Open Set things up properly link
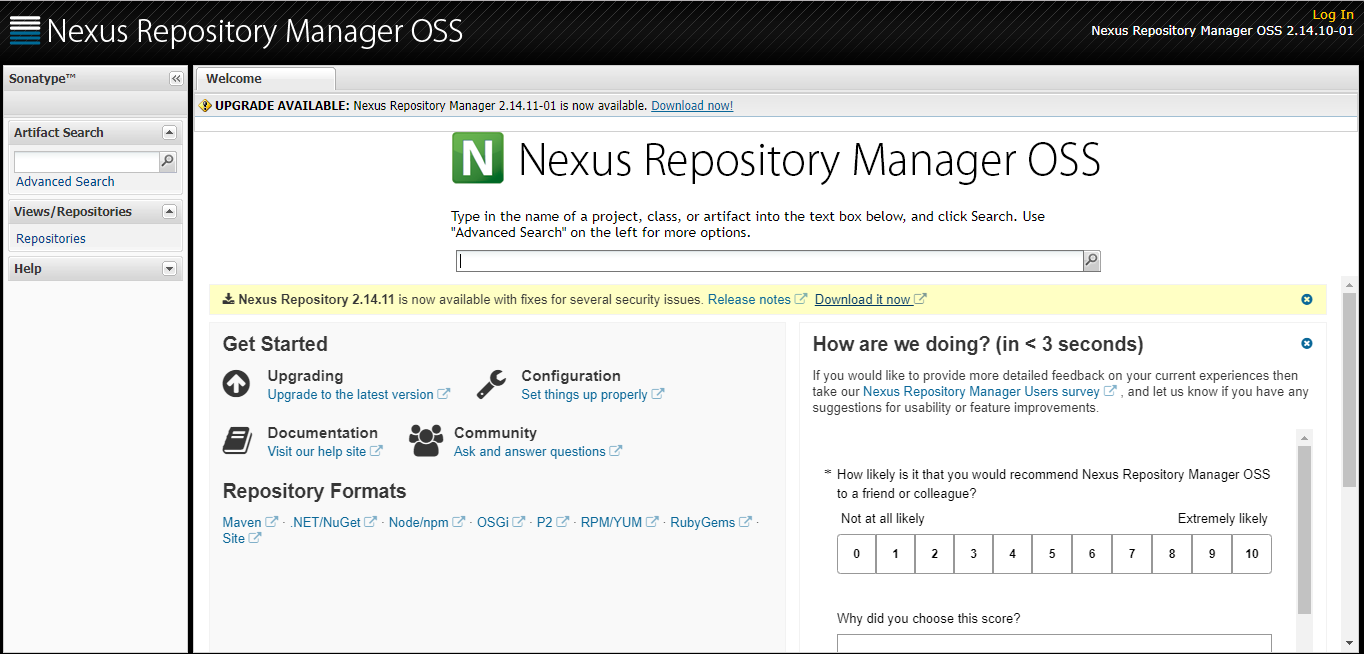The height and width of the screenshot is (654, 1364). point(592,395)
